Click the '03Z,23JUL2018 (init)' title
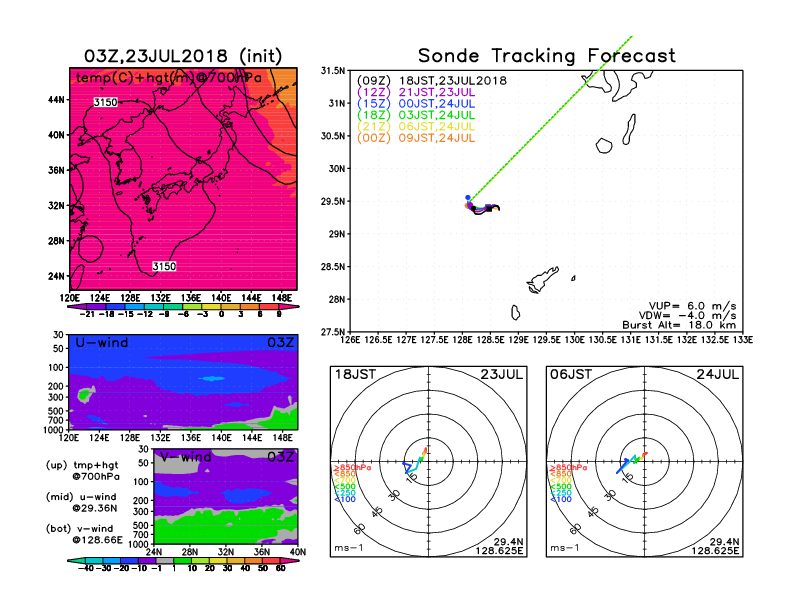 pos(183,56)
